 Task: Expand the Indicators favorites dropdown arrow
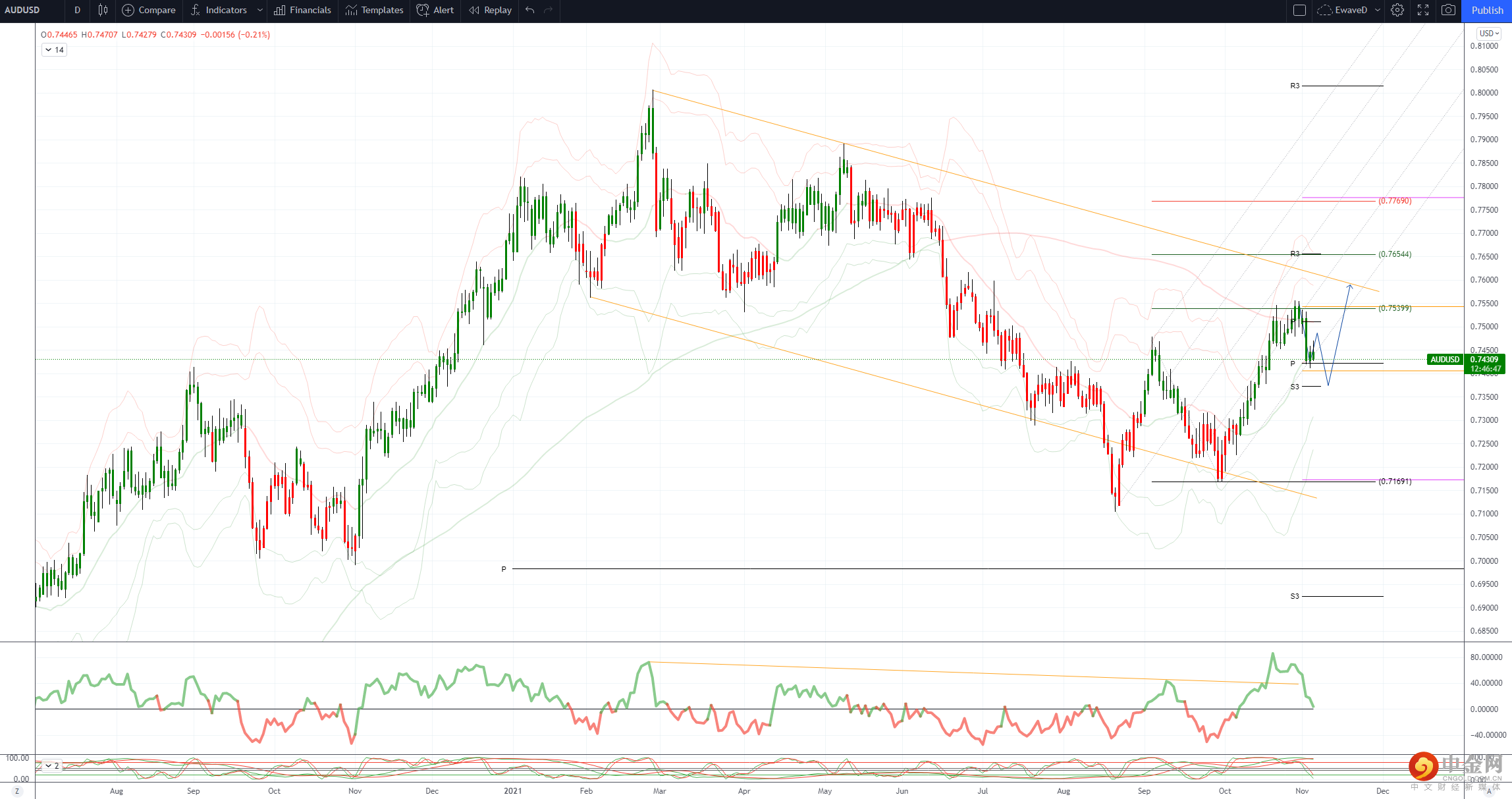pyautogui.click(x=259, y=10)
